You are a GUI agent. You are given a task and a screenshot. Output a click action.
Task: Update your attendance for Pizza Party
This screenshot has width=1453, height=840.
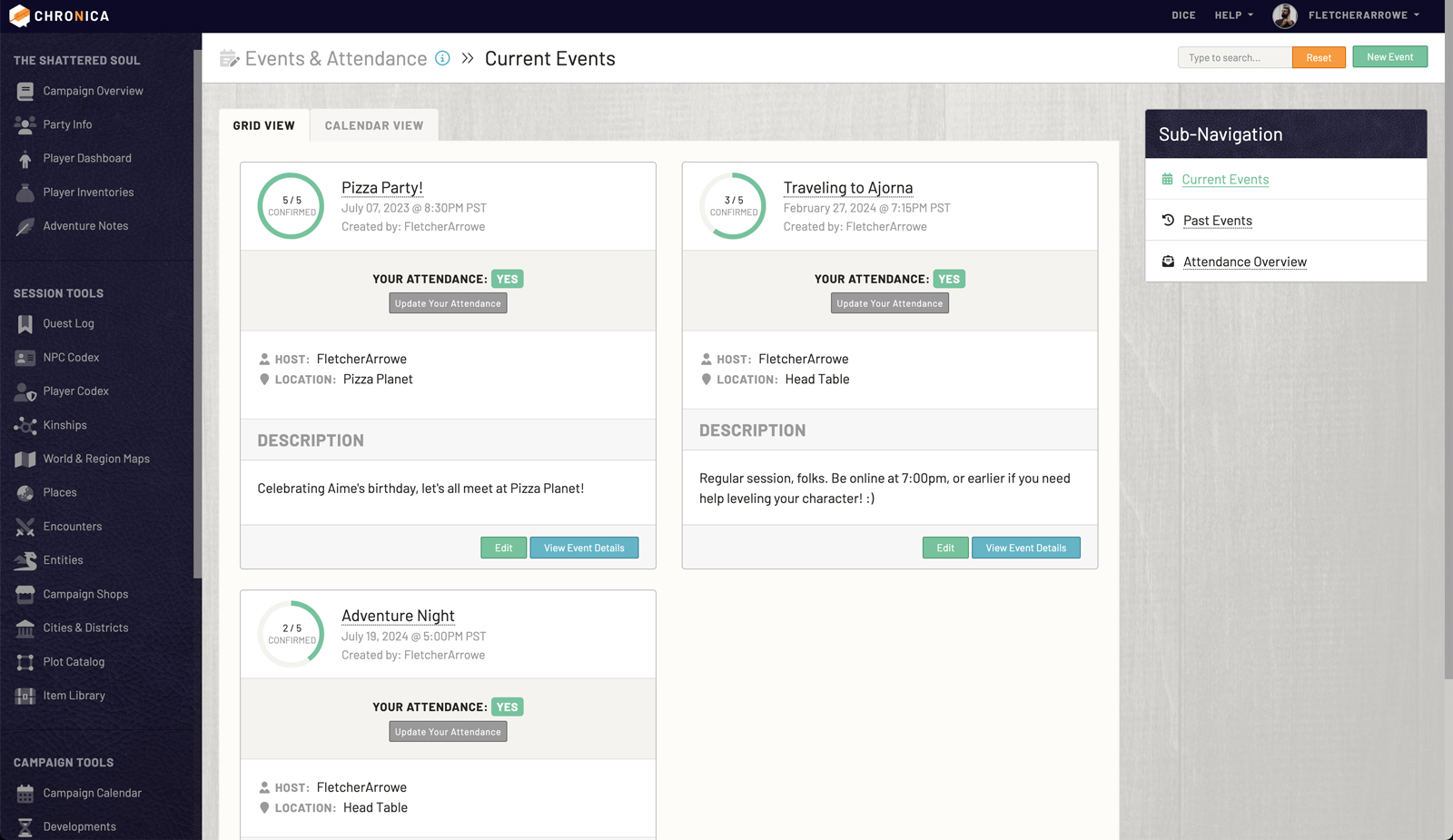tap(448, 303)
